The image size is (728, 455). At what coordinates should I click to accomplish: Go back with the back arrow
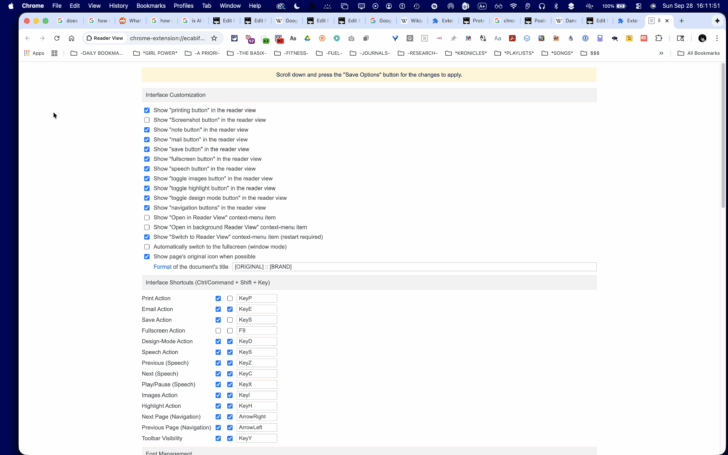[27, 39]
